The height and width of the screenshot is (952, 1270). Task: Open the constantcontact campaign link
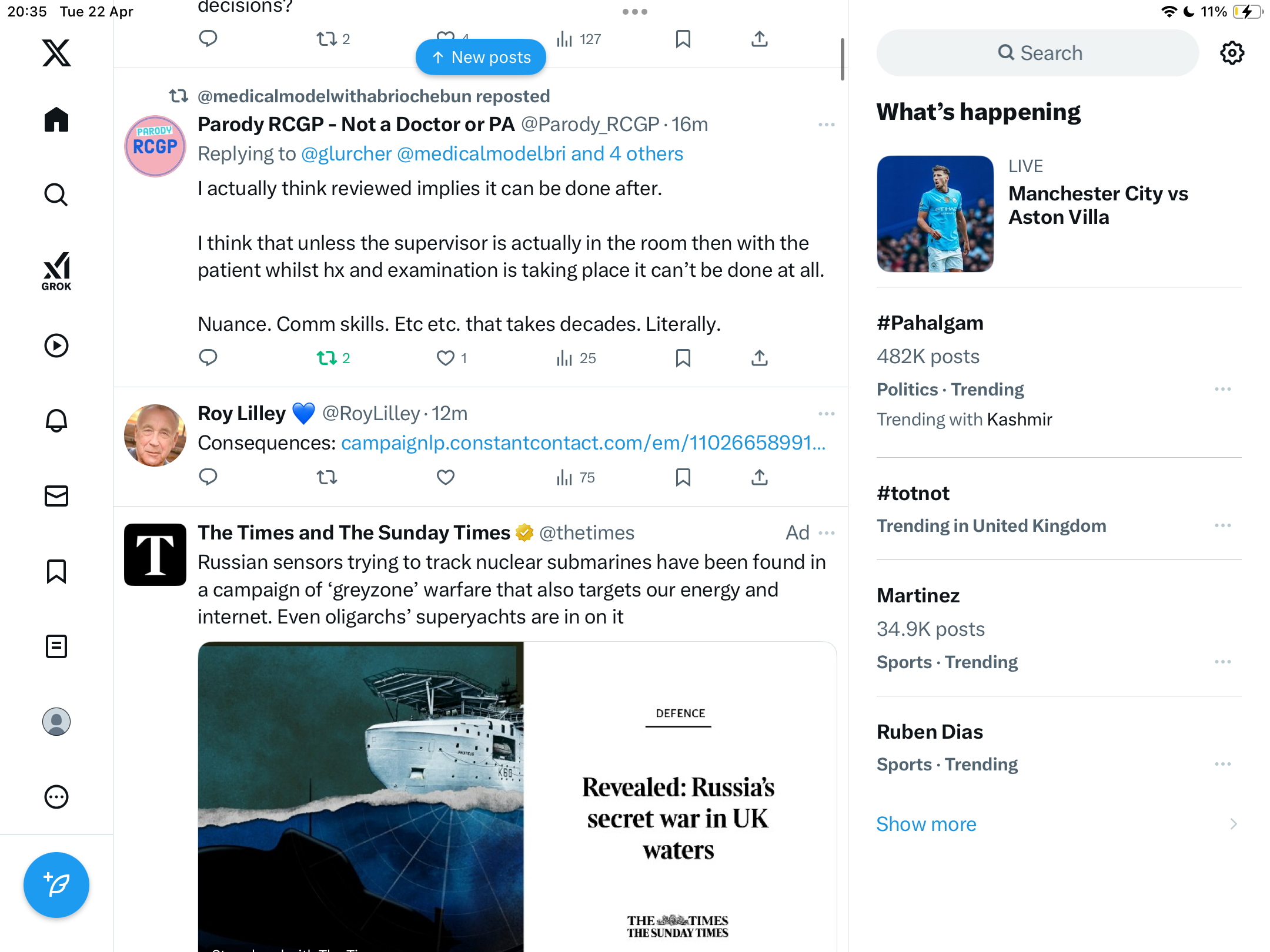pyautogui.click(x=583, y=443)
